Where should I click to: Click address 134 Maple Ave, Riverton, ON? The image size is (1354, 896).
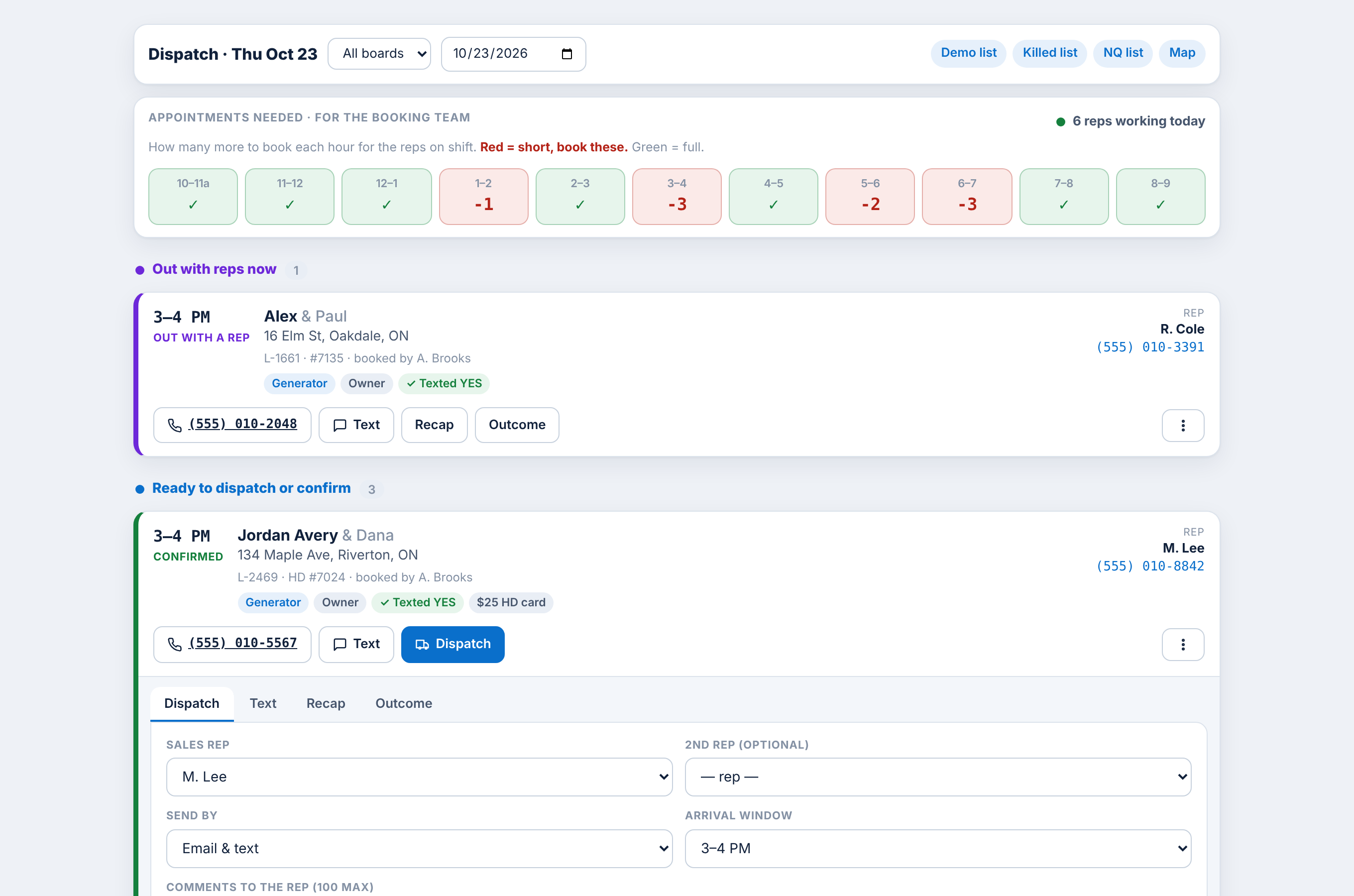(x=328, y=555)
